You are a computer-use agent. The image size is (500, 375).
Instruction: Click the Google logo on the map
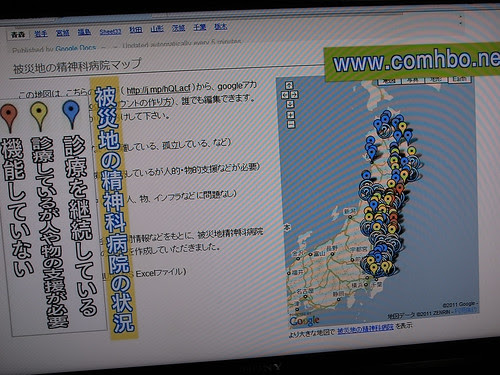coord(304,321)
